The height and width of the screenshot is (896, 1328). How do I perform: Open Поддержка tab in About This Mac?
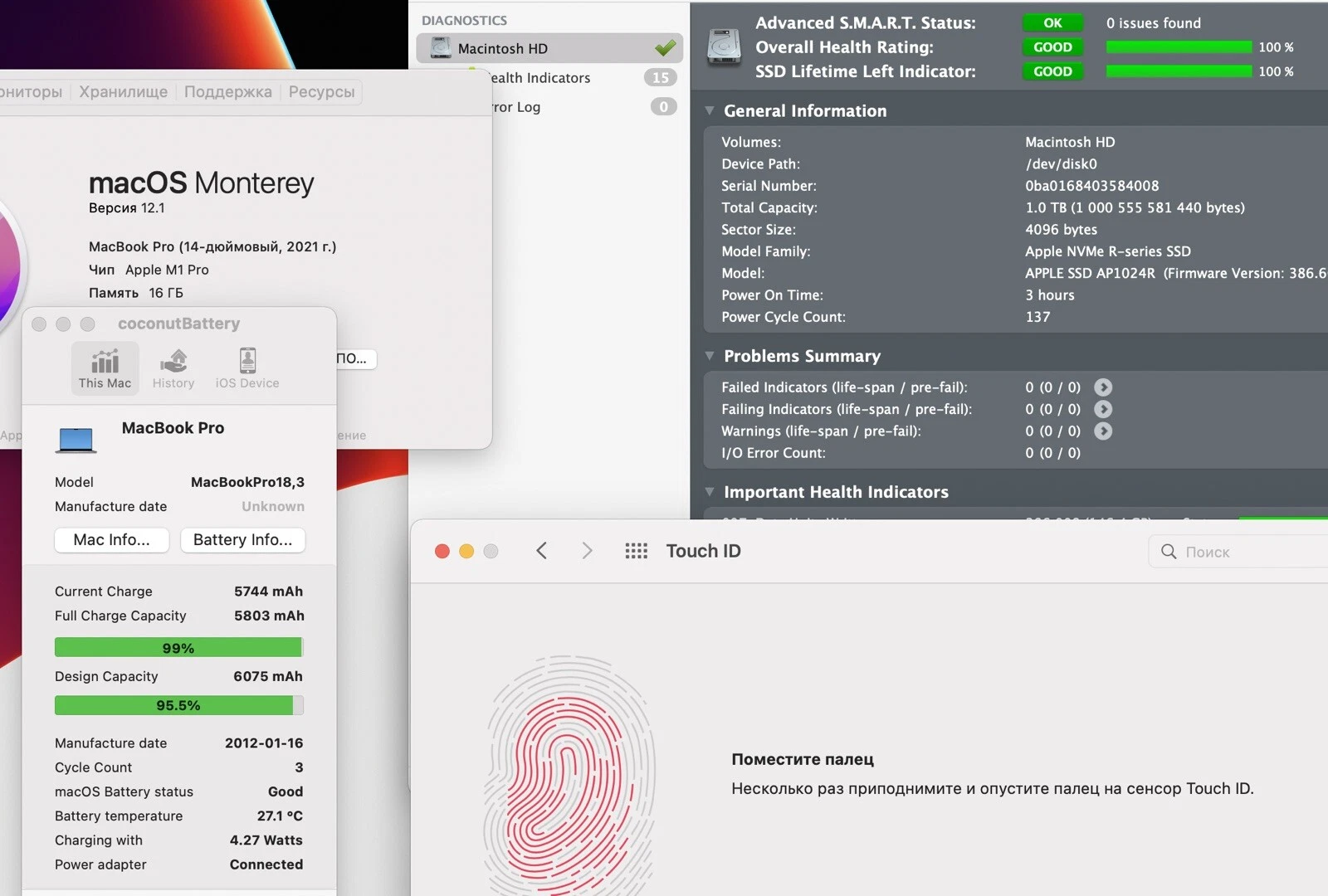(x=228, y=92)
